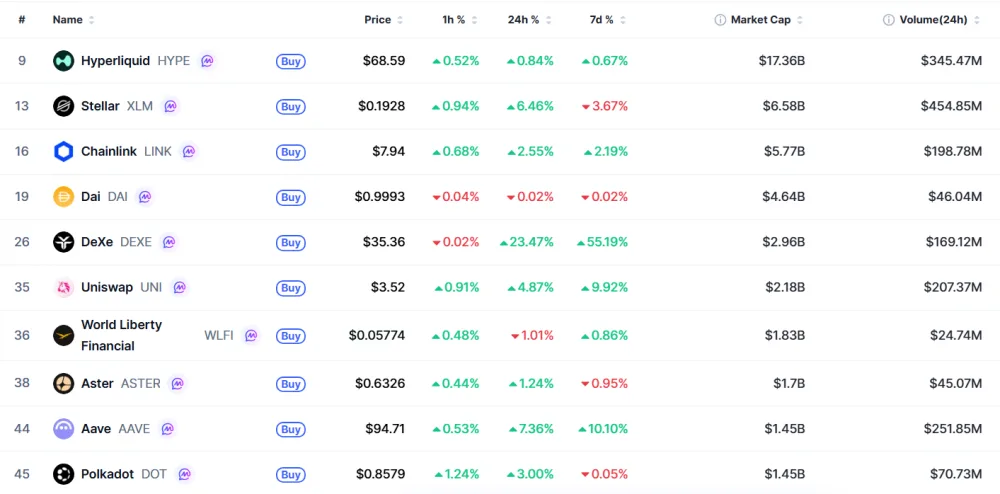Click the Buy button for Stellar
The image size is (1000, 494).
pos(291,107)
